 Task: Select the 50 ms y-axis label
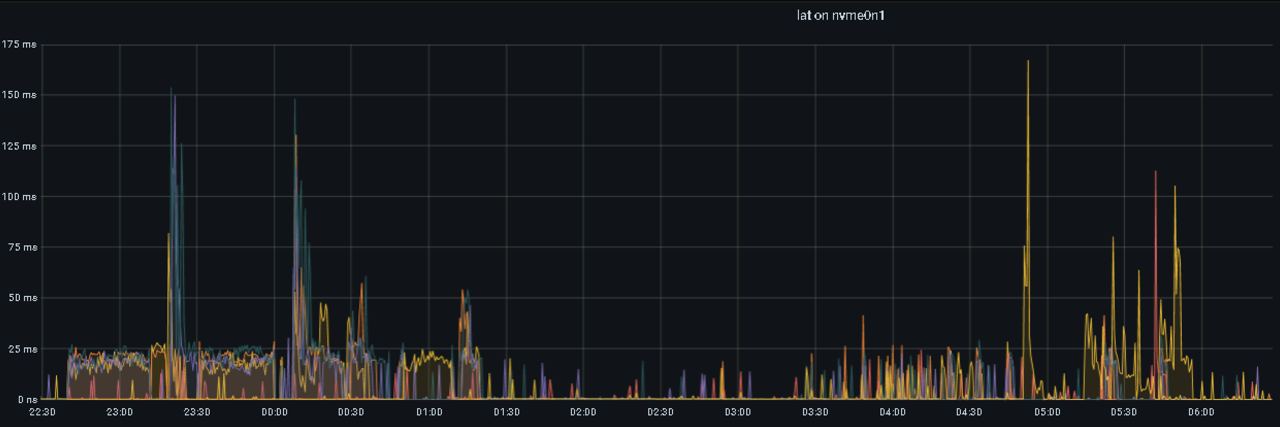pyautogui.click(x=22, y=298)
